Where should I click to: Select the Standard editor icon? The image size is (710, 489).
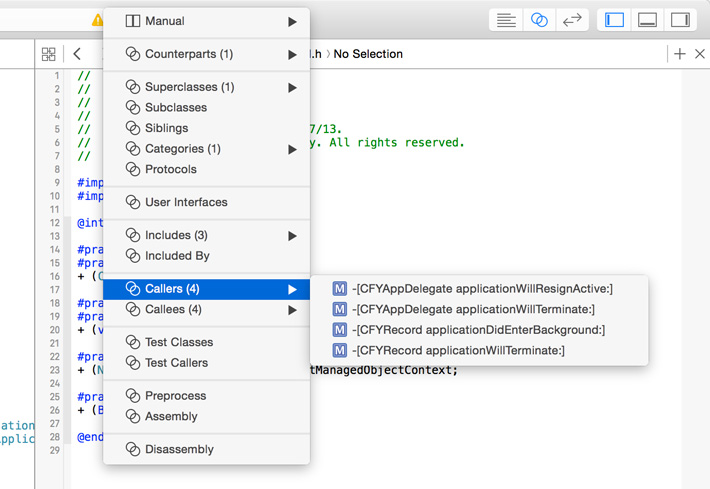pos(507,20)
